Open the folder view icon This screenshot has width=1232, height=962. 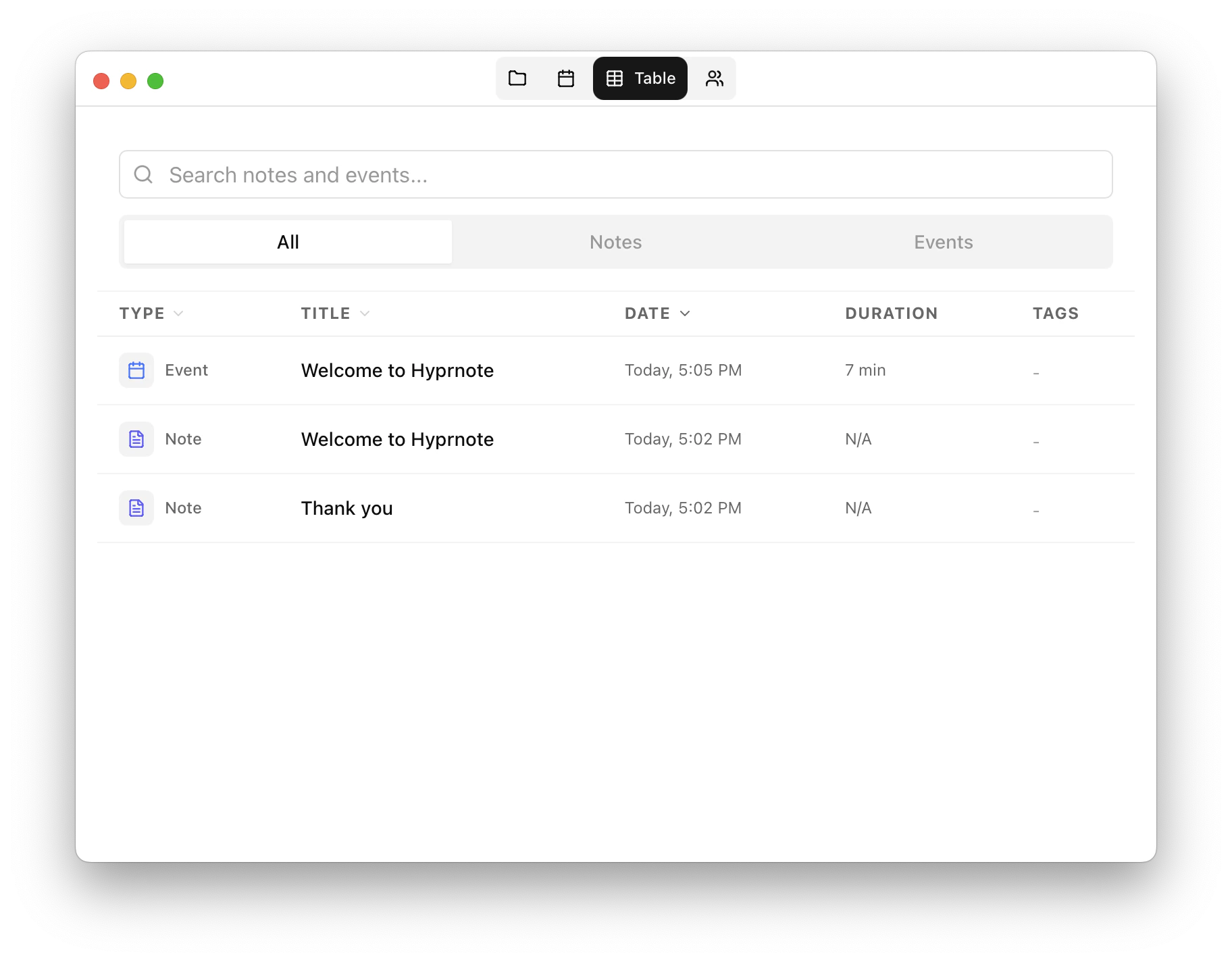pos(517,78)
